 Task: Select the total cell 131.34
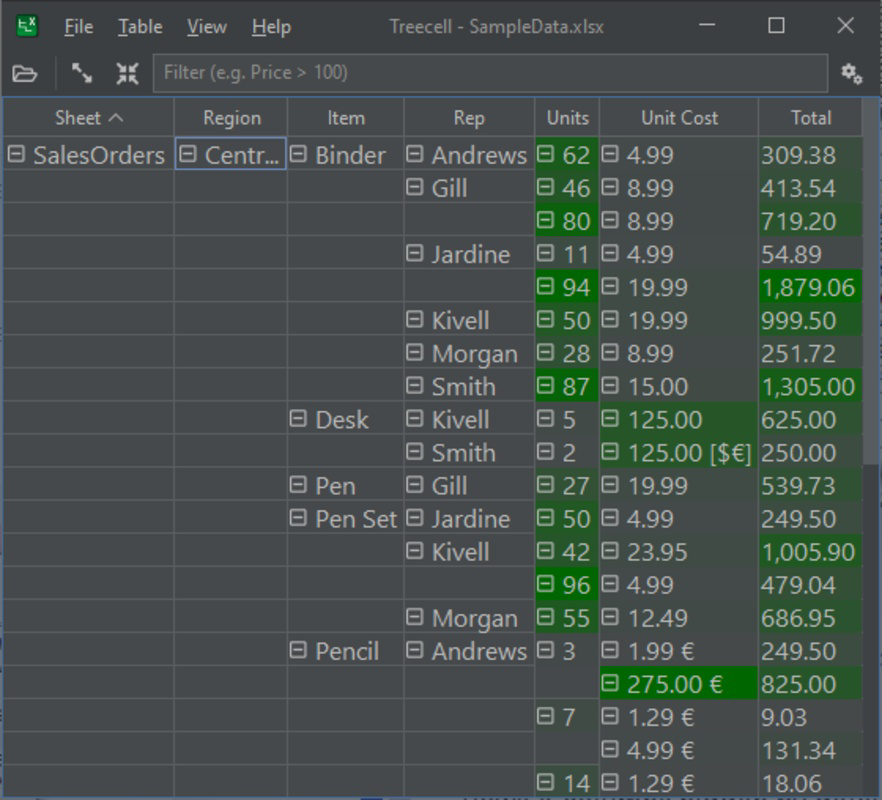(810, 750)
